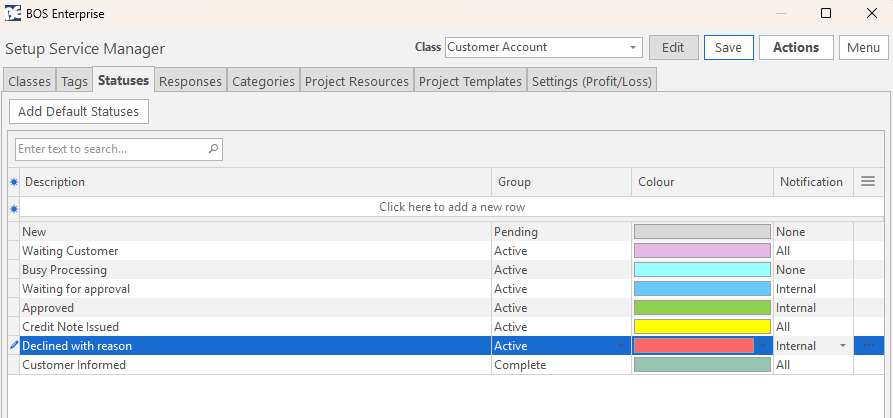Sort by the Colour column header
The width and height of the screenshot is (893, 418).
coord(702,182)
